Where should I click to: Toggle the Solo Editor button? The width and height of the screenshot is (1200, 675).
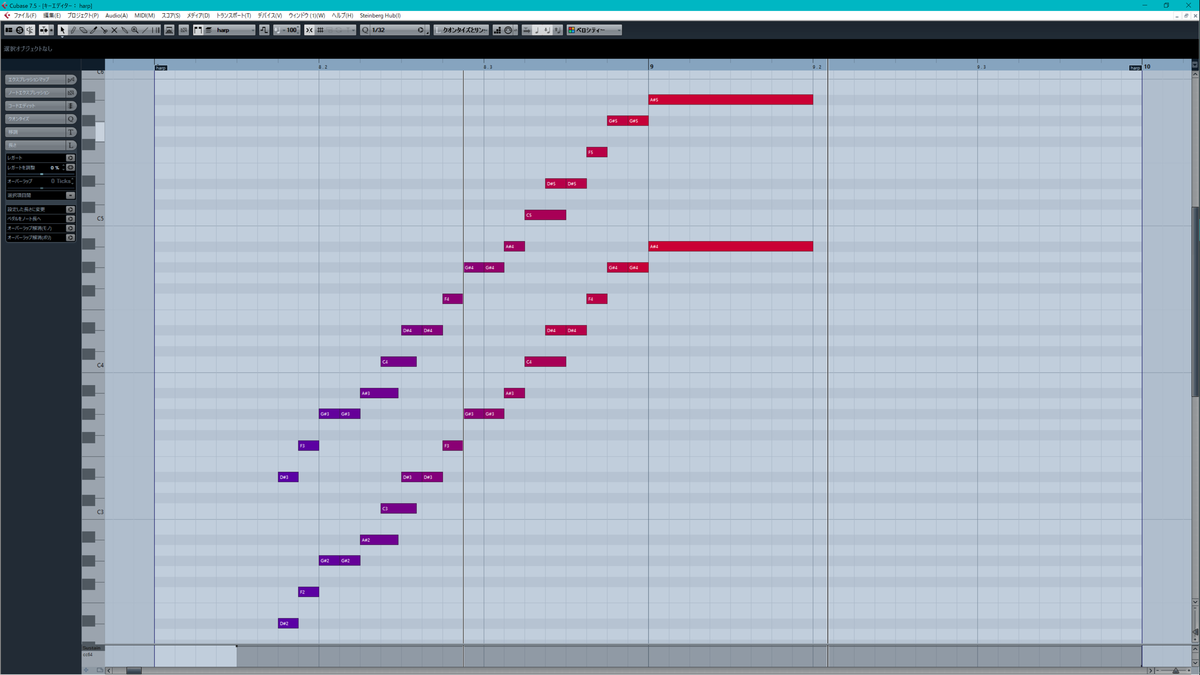(19, 30)
